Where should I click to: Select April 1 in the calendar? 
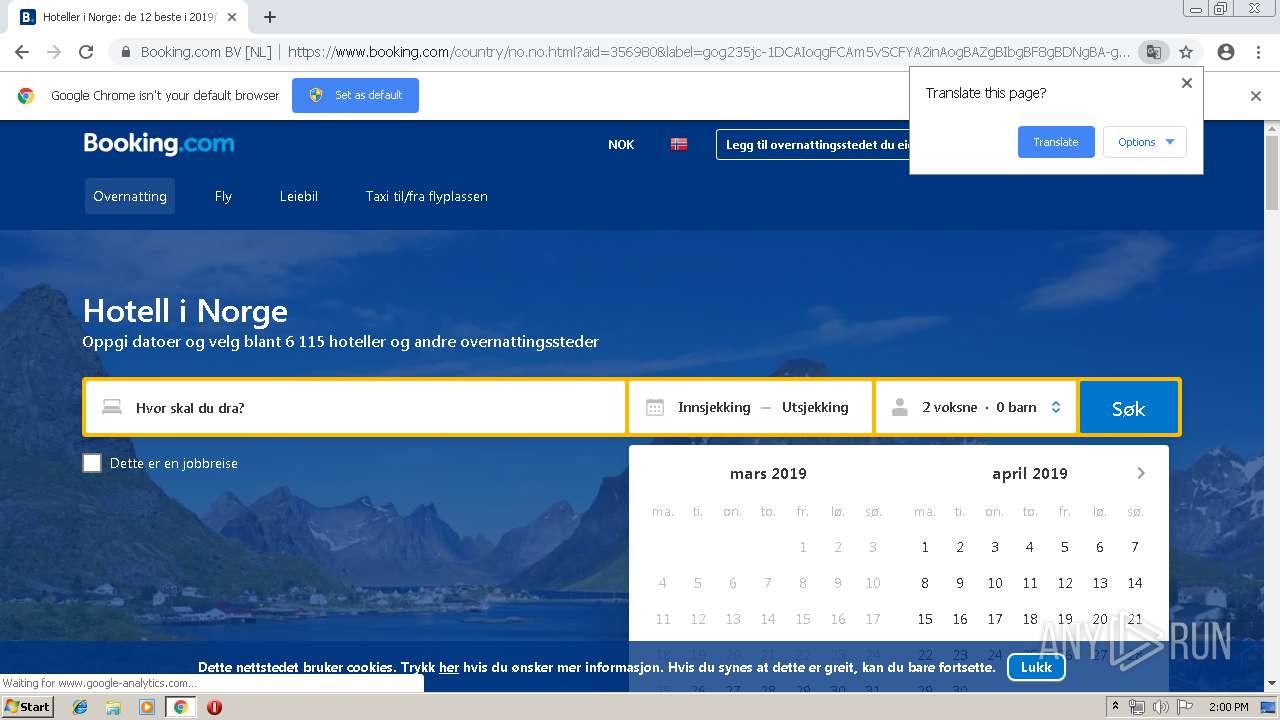tap(925, 547)
